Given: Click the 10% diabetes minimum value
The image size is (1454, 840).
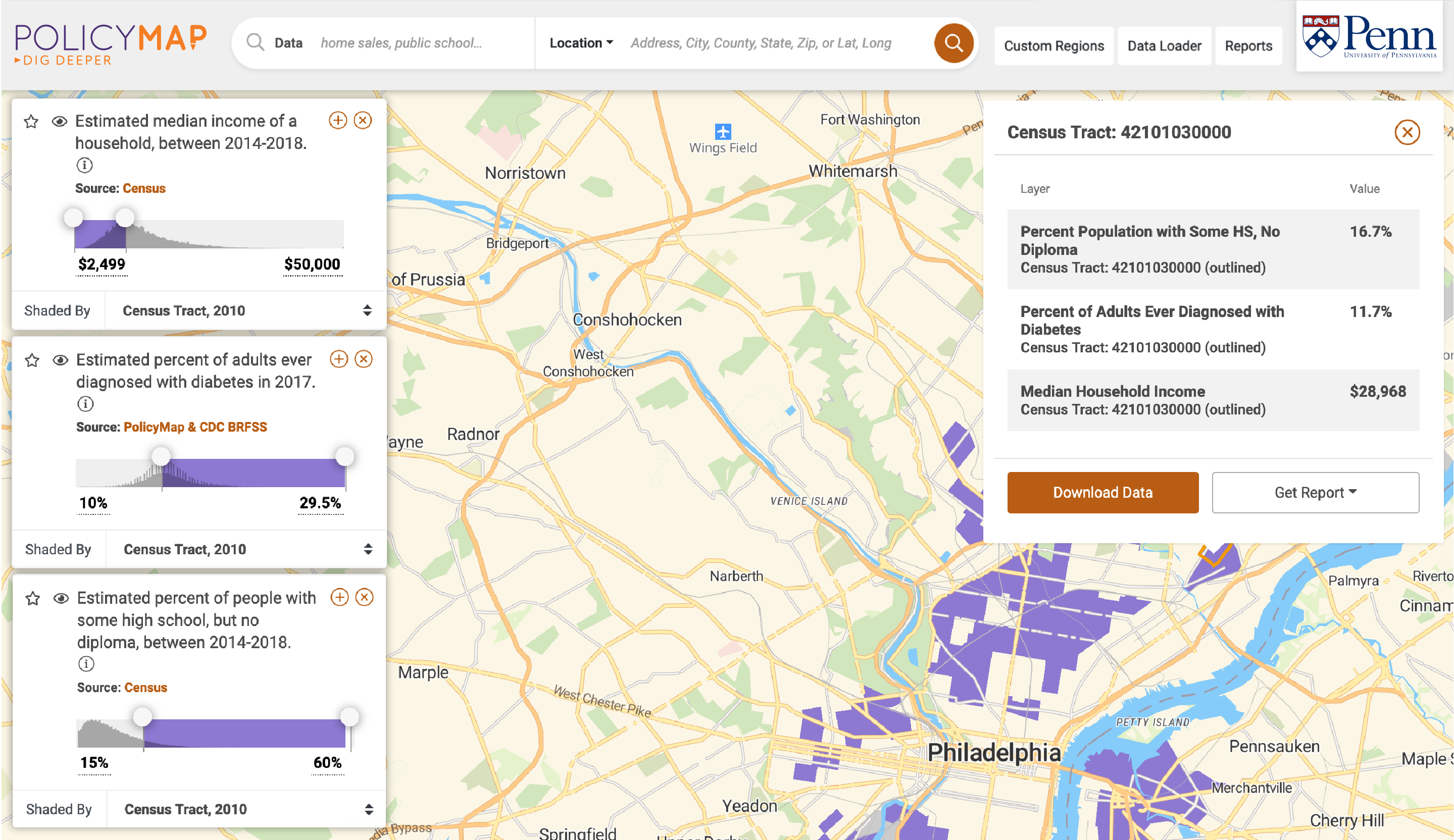Looking at the screenshot, I should point(93,503).
